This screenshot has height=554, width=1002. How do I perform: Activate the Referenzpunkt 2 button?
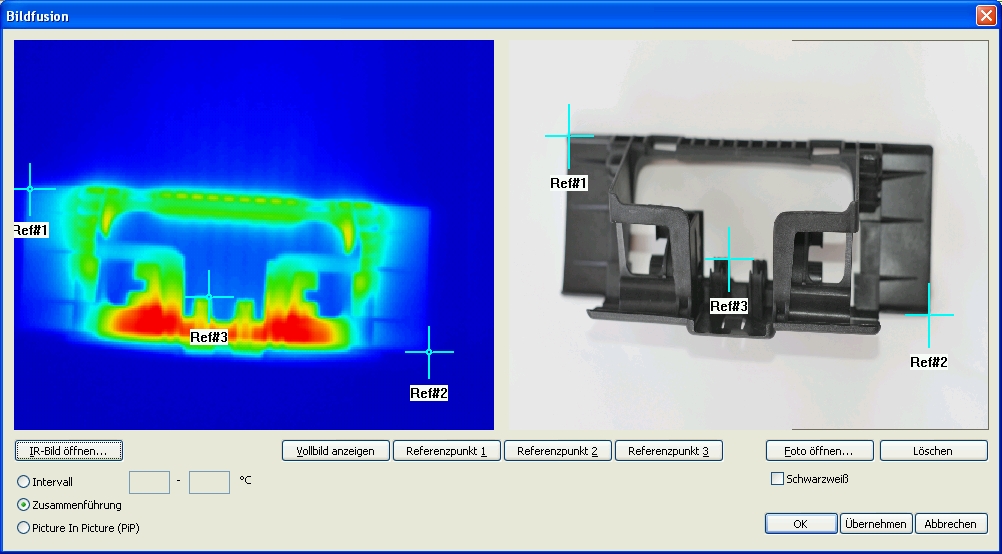tap(557, 451)
